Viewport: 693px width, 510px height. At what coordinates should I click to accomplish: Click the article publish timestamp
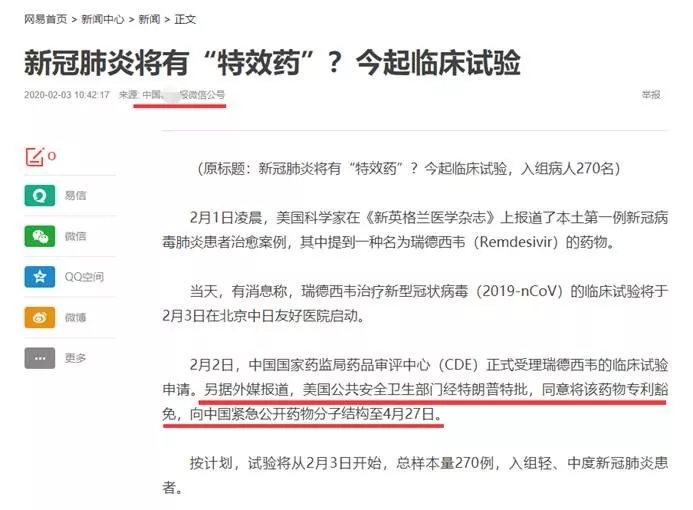(x=67, y=95)
